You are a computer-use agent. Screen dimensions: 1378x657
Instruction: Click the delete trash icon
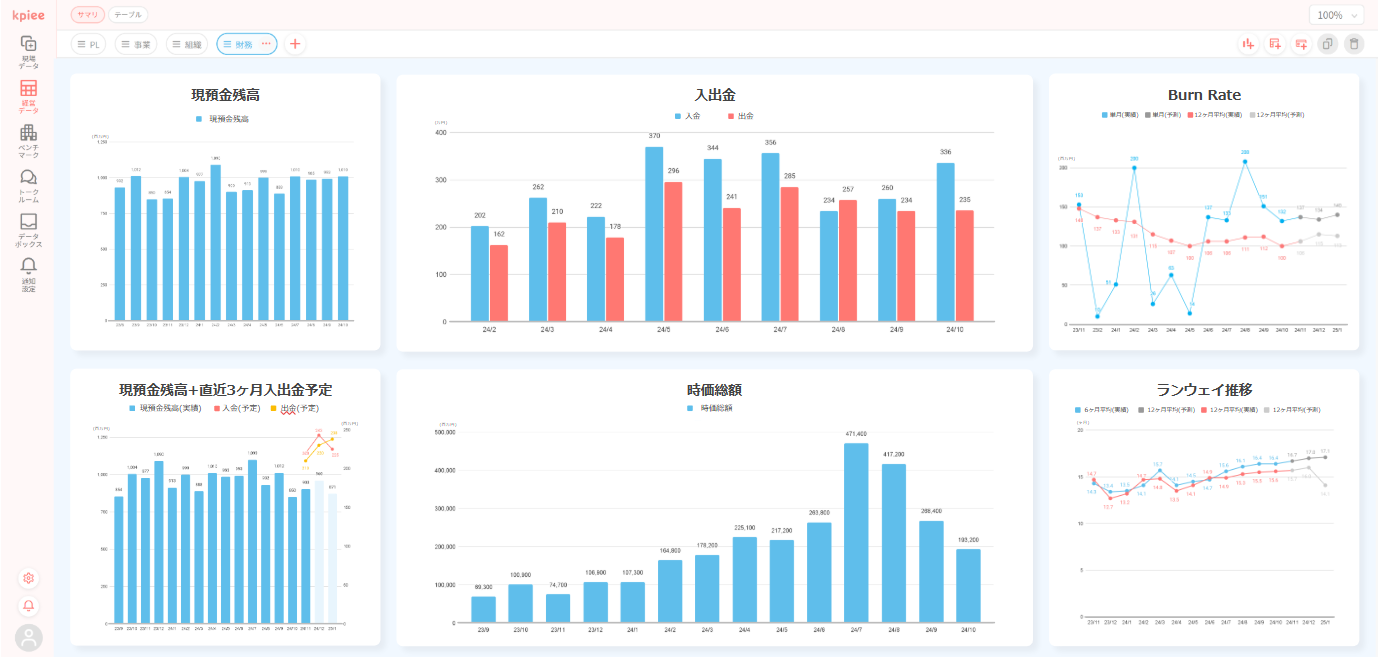(x=1353, y=44)
